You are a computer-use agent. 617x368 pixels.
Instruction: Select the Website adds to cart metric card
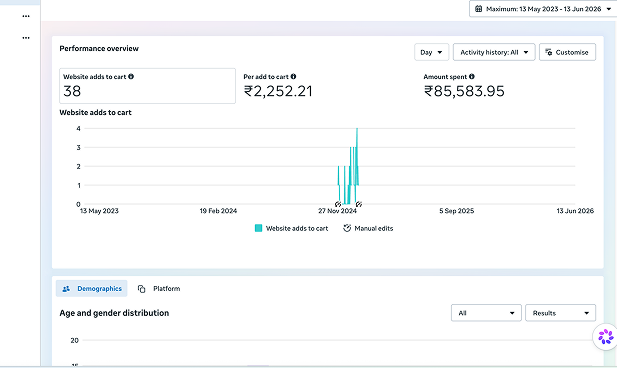pos(148,86)
